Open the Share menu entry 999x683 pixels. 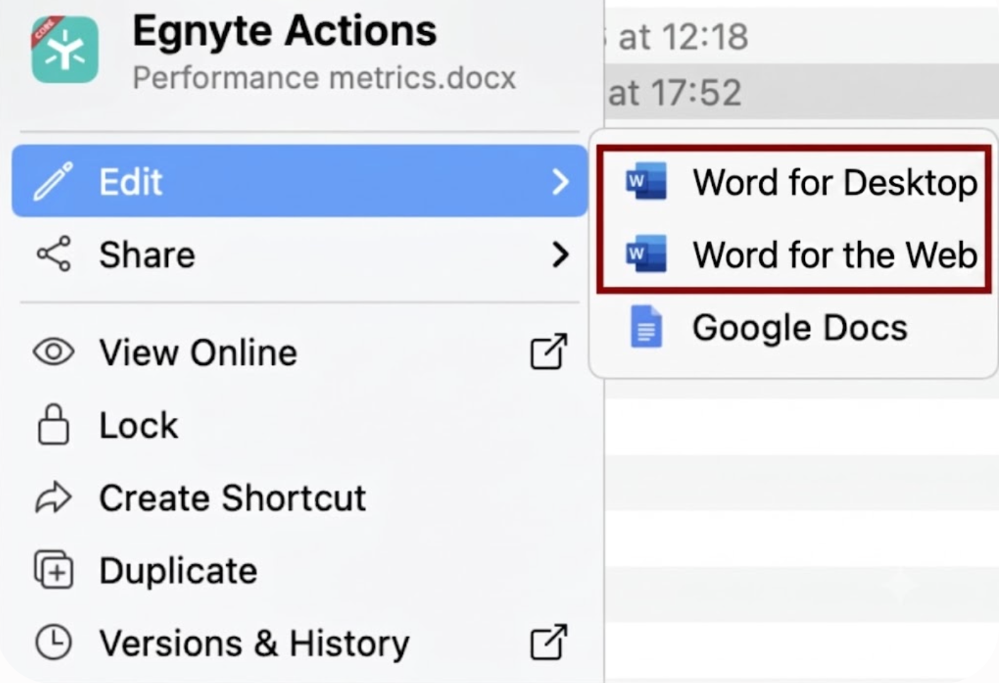click(x=299, y=254)
